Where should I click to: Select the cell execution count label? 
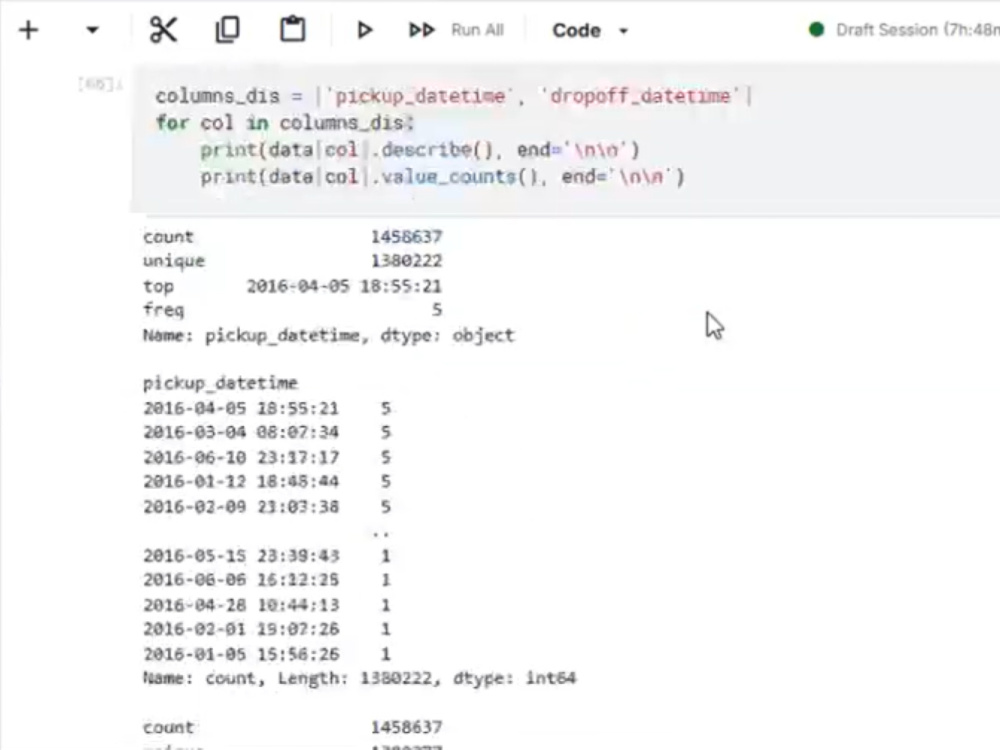99,84
